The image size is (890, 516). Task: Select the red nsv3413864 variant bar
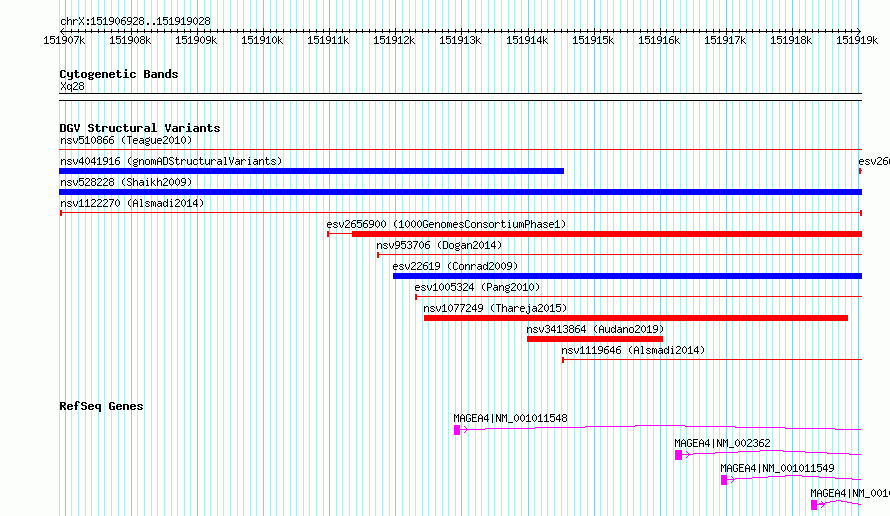point(595,339)
